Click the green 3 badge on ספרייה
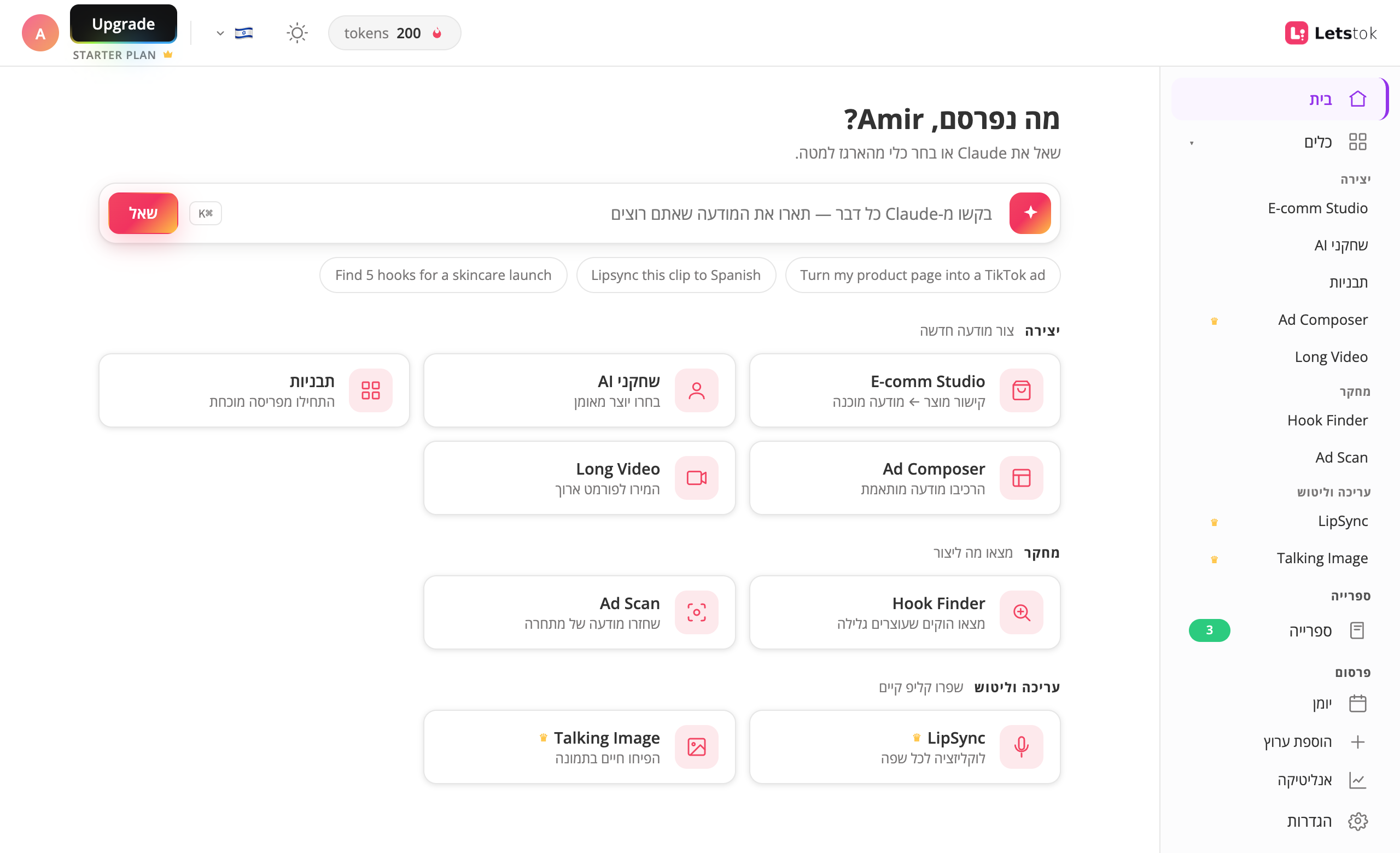 click(1209, 630)
